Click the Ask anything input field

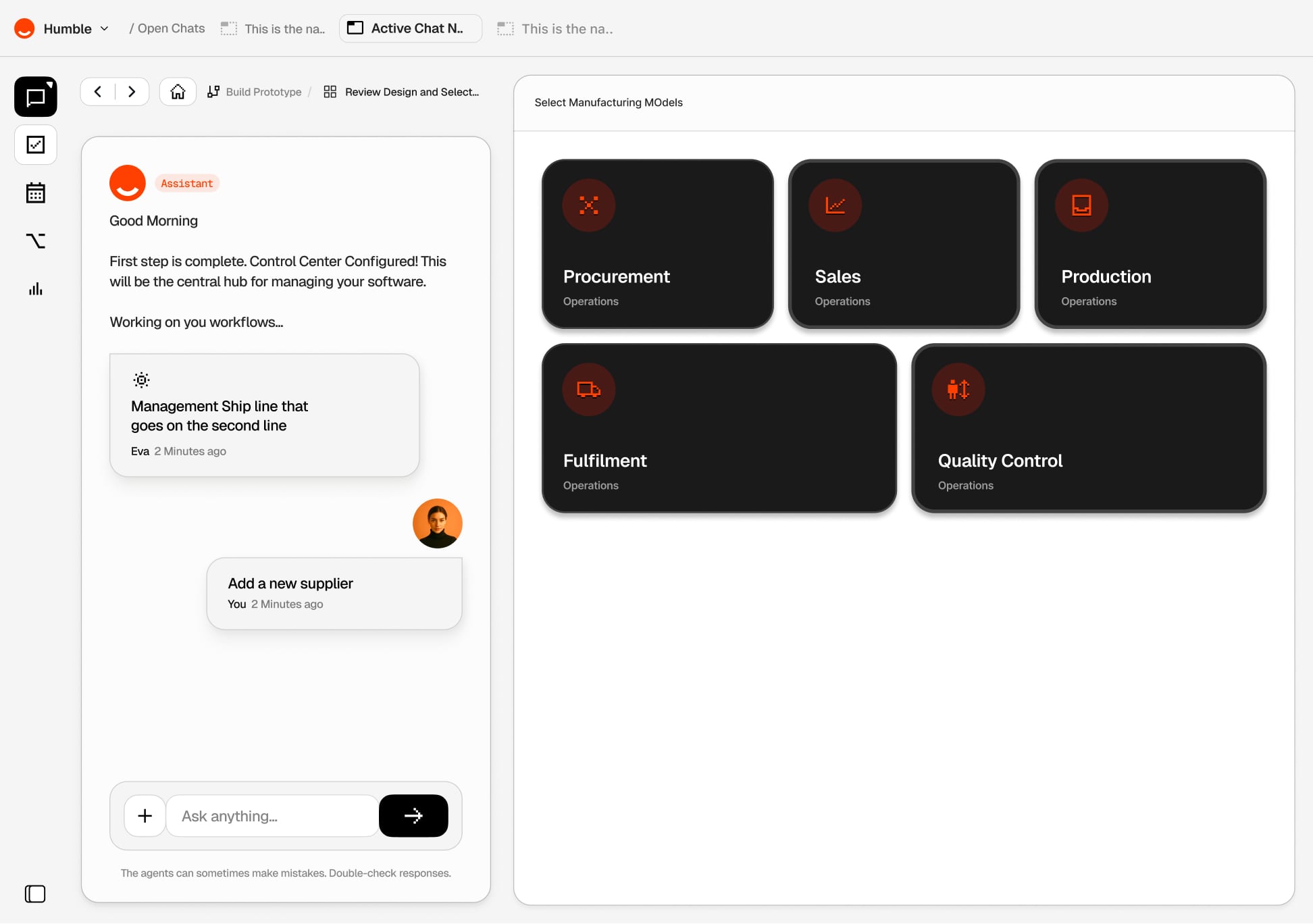point(272,816)
